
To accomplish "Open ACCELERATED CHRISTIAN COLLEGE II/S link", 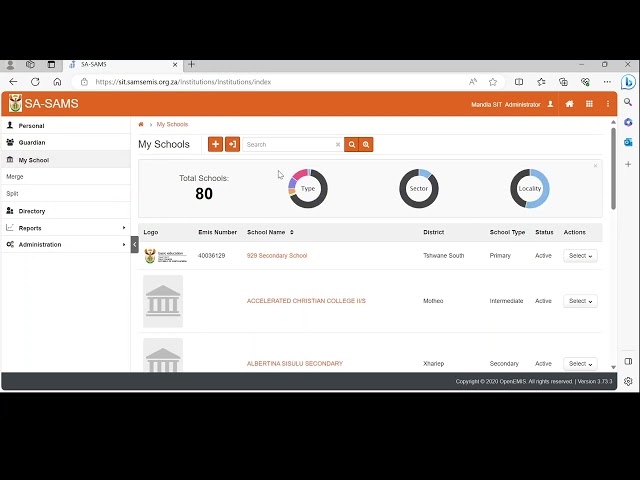I will (306, 301).
